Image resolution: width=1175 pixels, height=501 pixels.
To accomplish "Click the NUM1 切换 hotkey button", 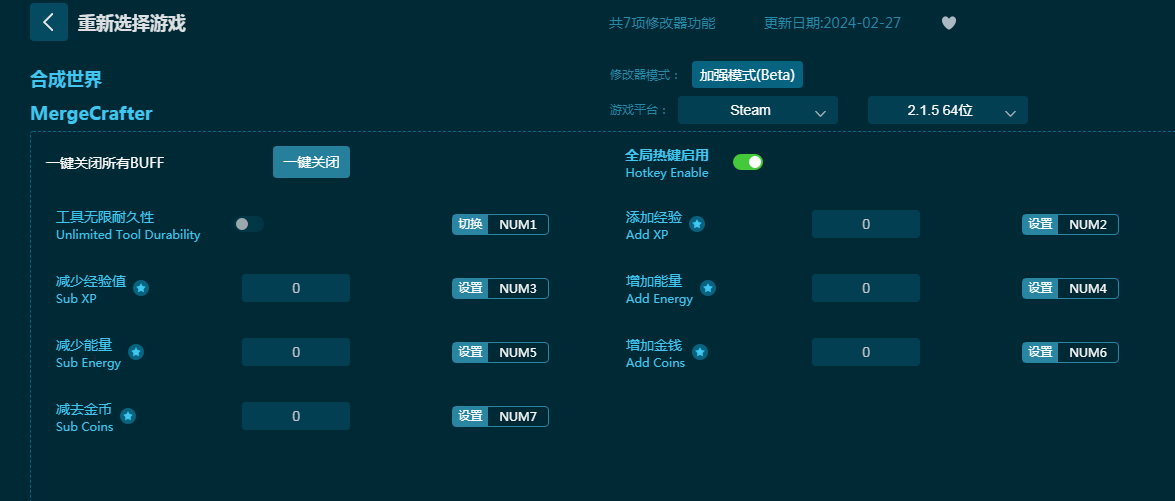I will pyautogui.click(x=500, y=225).
